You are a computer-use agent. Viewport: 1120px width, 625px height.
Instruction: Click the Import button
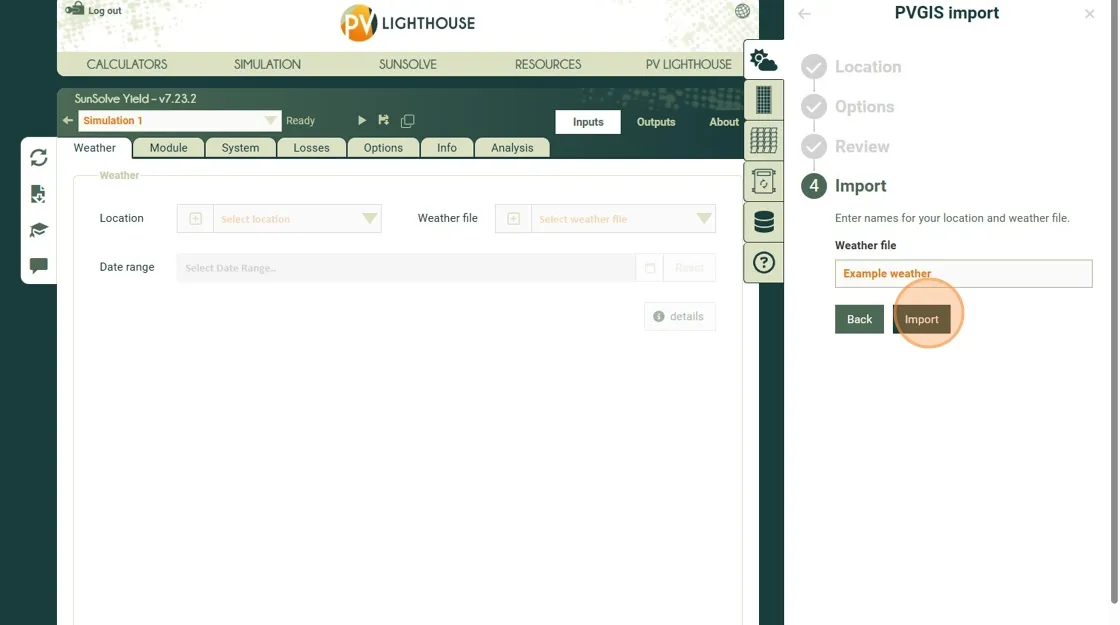(921, 319)
